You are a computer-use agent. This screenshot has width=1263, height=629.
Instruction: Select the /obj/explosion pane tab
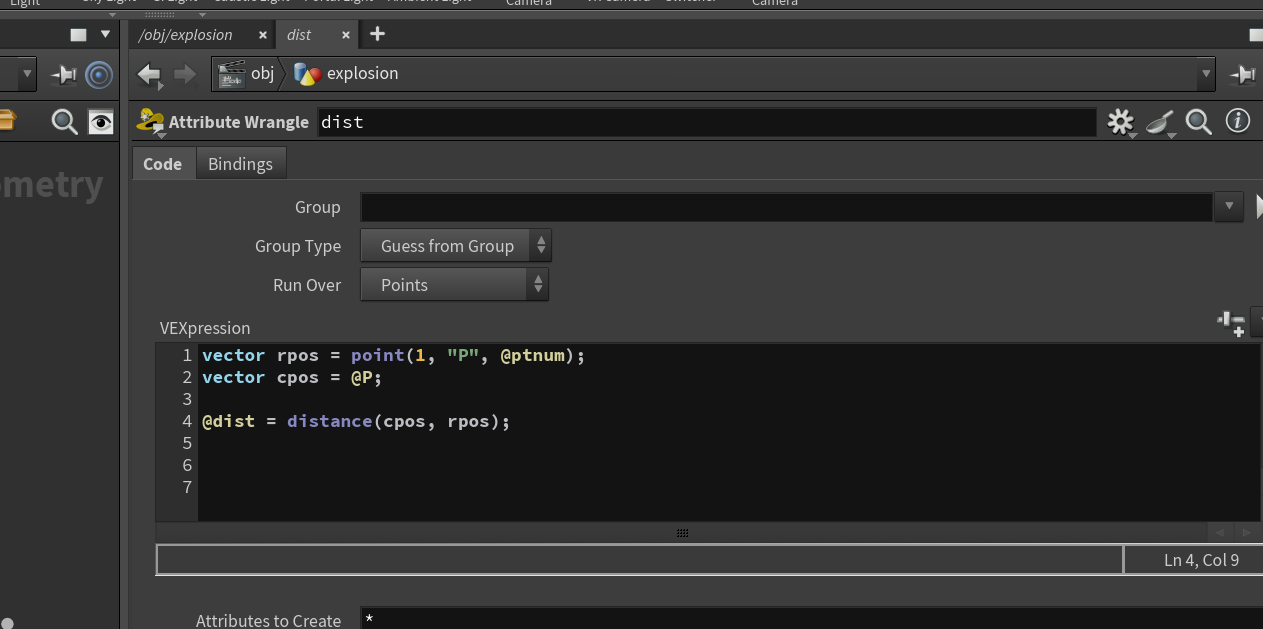click(186, 35)
